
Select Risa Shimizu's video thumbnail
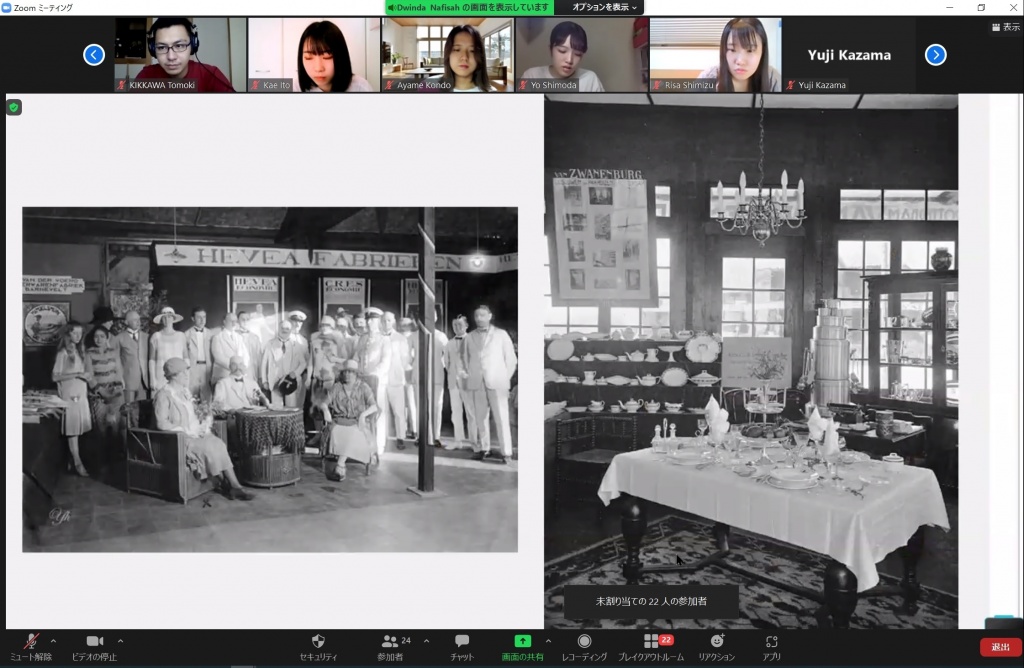715,55
